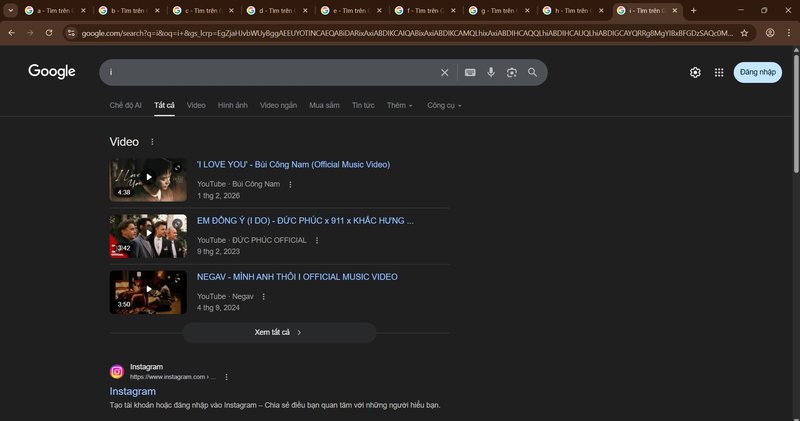Viewport: 800px width, 421px height.
Task: Expand all videos with Xem tất cả
Action: coord(279,332)
